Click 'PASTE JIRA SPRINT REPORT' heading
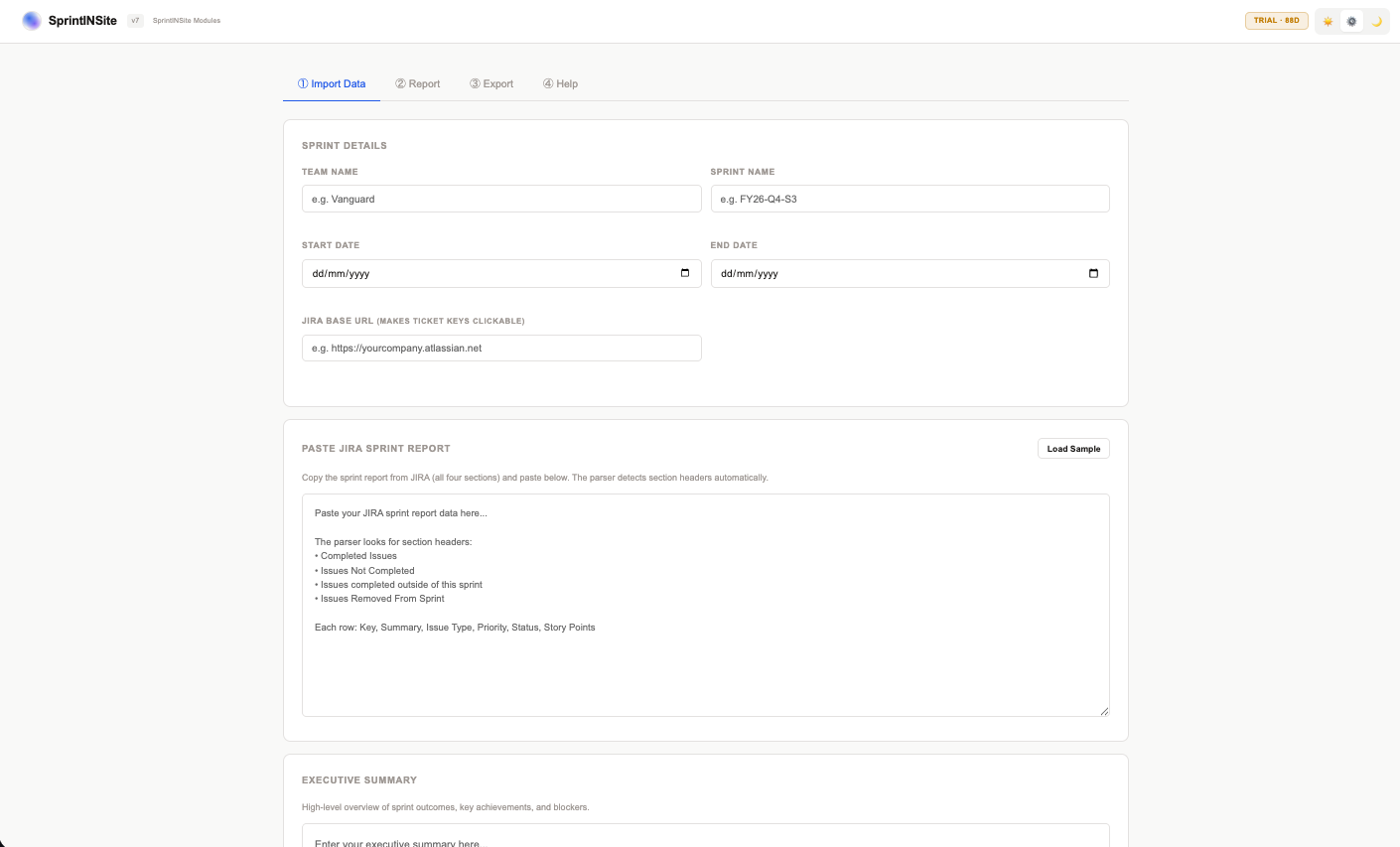Viewport: 1400px width, 847px height. (376, 449)
